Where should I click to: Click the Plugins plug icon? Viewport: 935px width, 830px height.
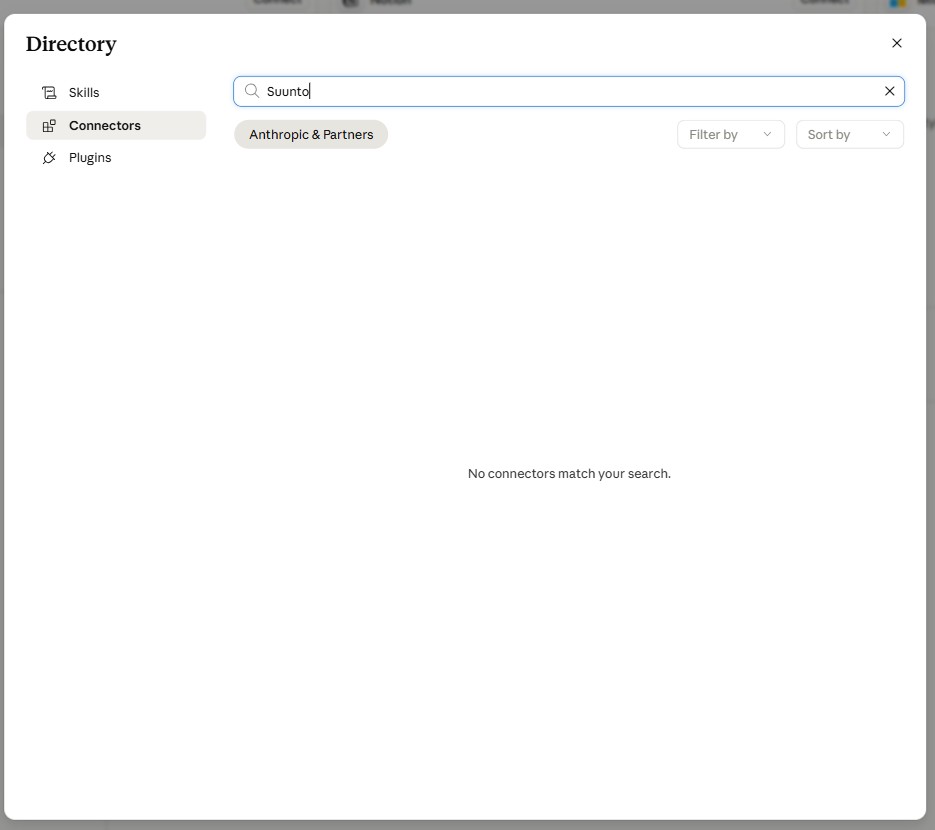[x=49, y=157]
